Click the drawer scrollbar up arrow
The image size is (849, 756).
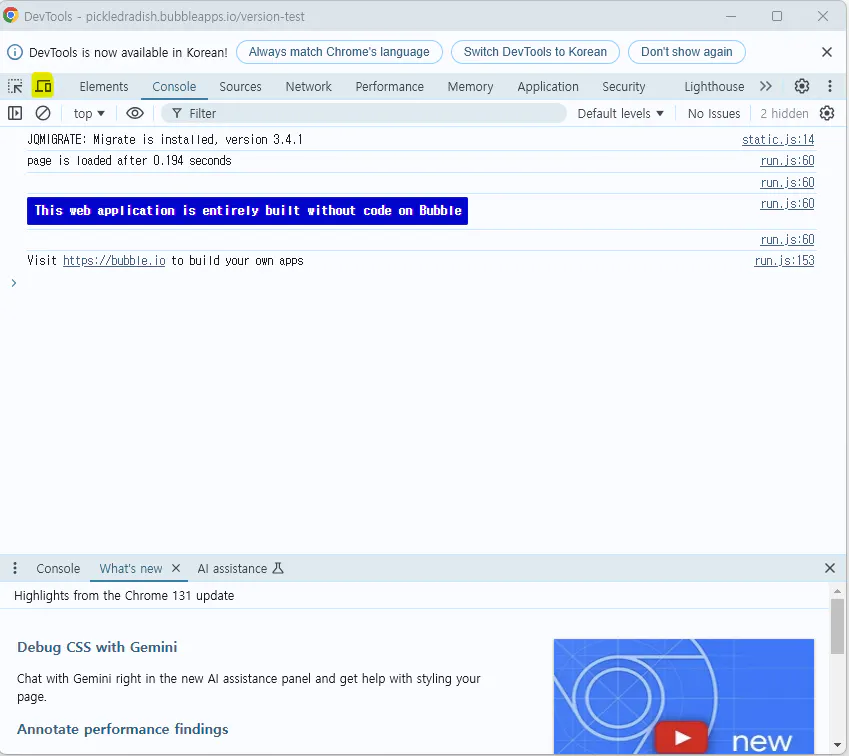(x=837, y=591)
